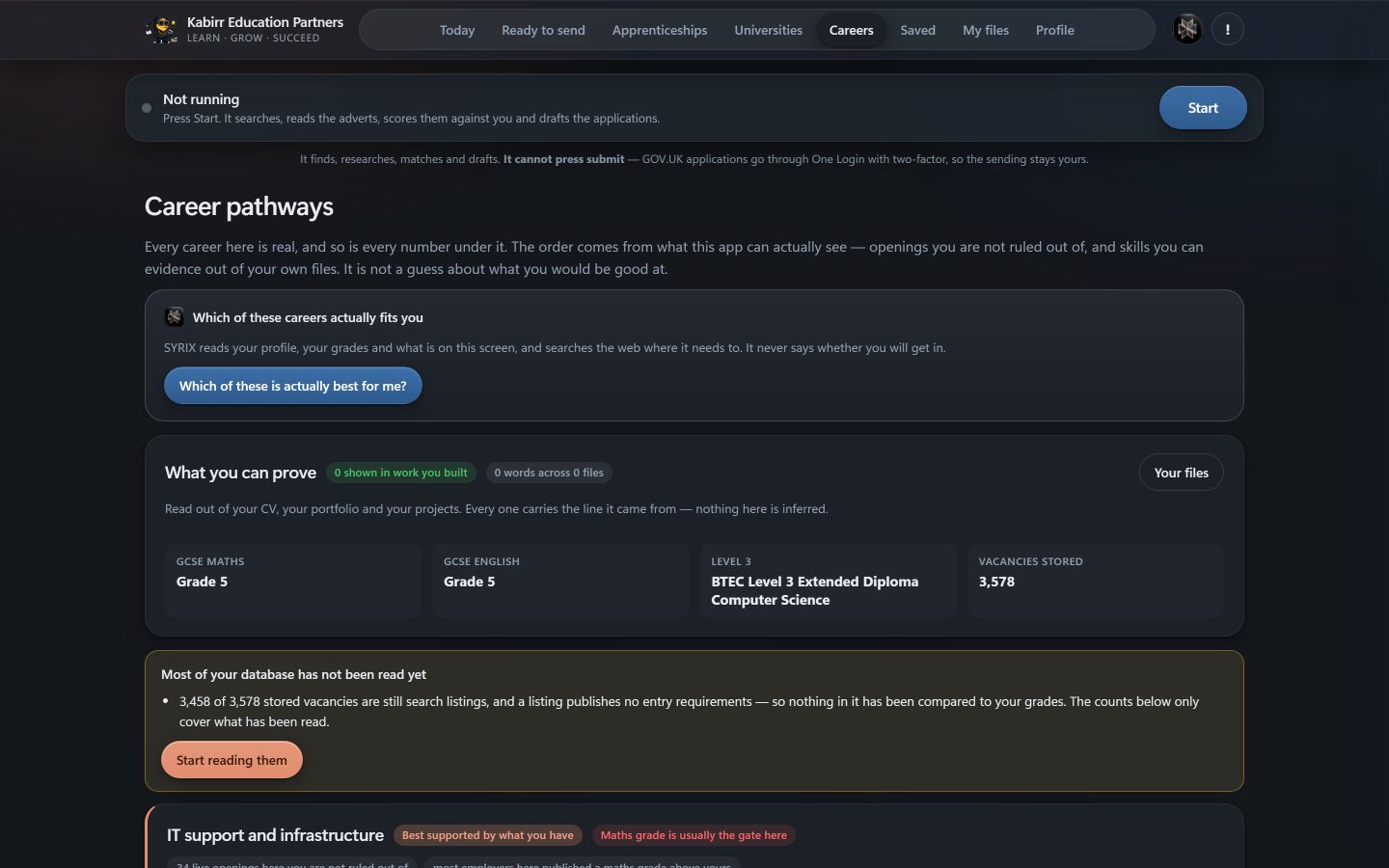The image size is (1389, 868).
Task: Go to the Apprenticeships tab
Action: tap(660, 30)
